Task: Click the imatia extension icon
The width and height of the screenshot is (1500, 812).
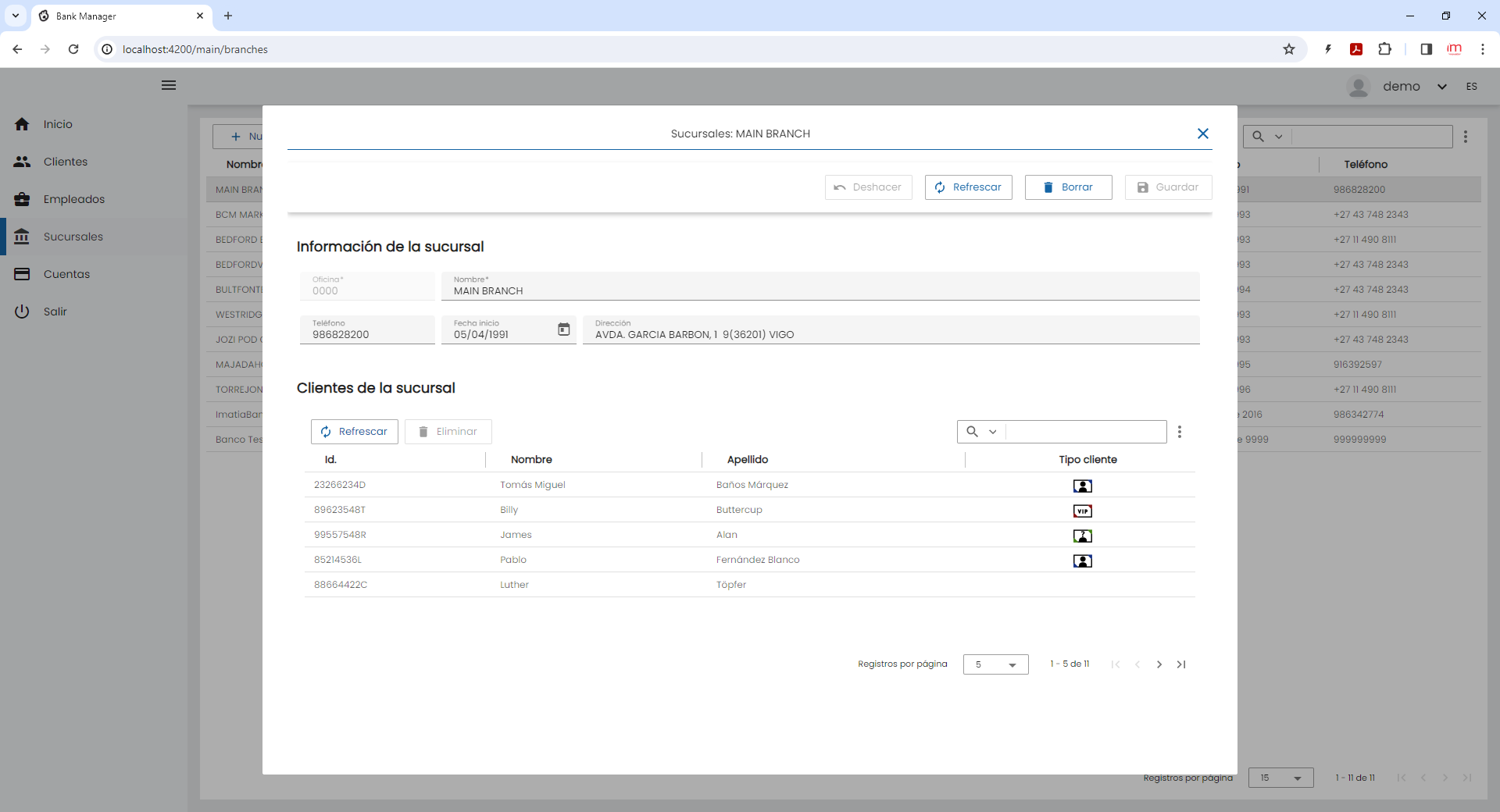Action: (x=1454, y=49)
